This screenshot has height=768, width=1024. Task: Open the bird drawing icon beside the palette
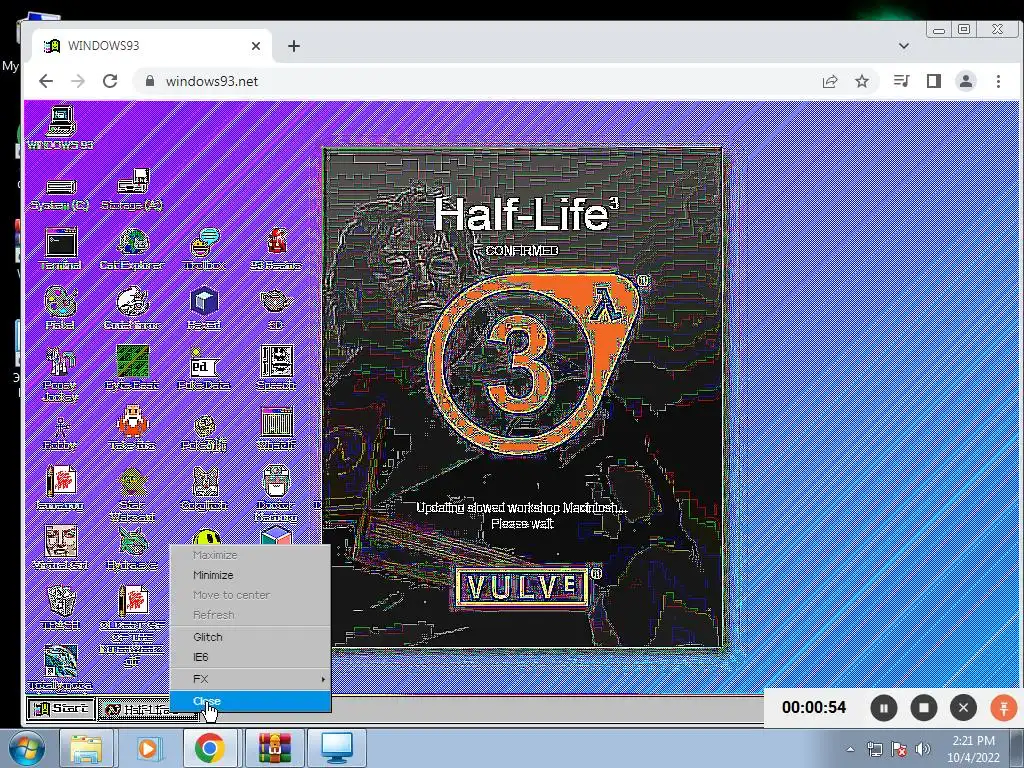pos(133,308)
